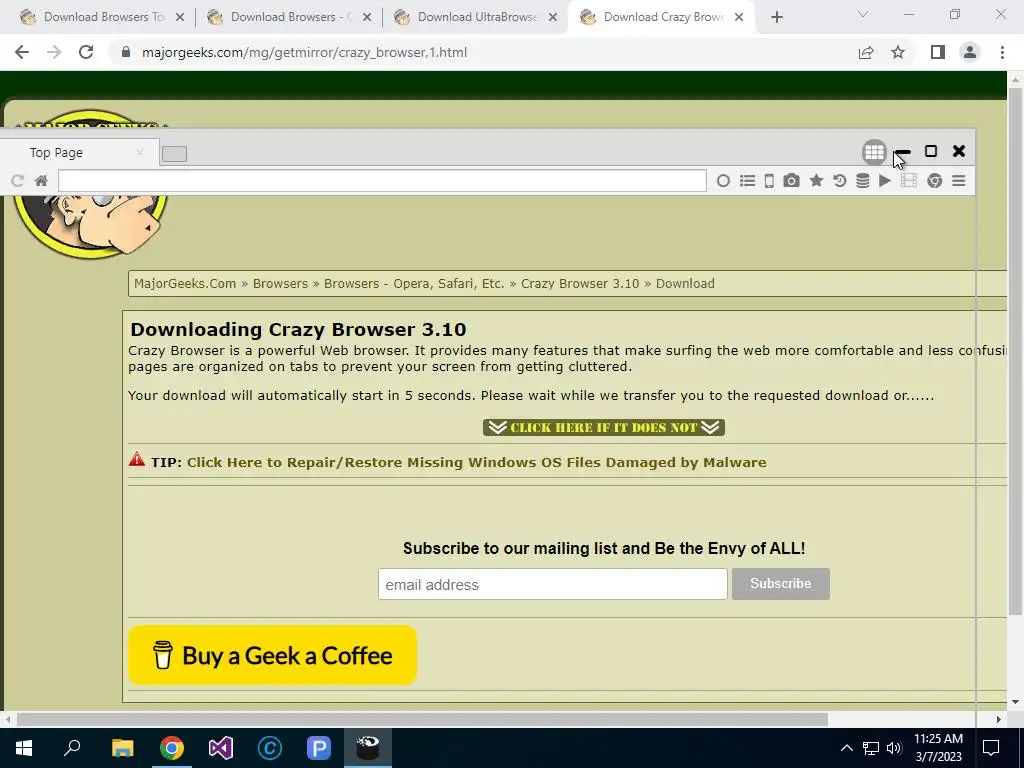Viewport: 1024px width, 768px height.
Task: Click the home icon in overlay browser
Action: coord(41,181)
